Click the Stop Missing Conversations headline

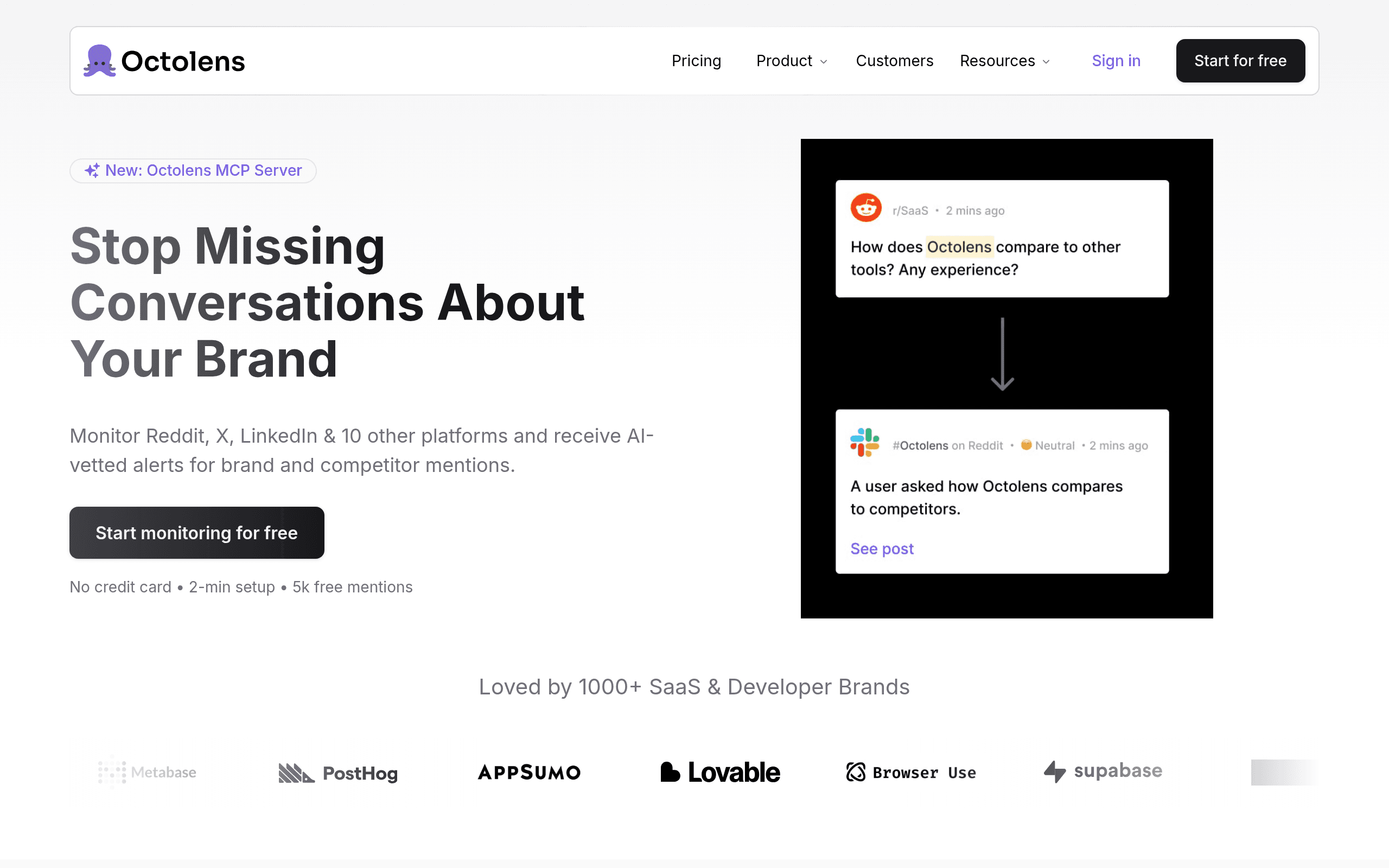[x=327, y=302]
